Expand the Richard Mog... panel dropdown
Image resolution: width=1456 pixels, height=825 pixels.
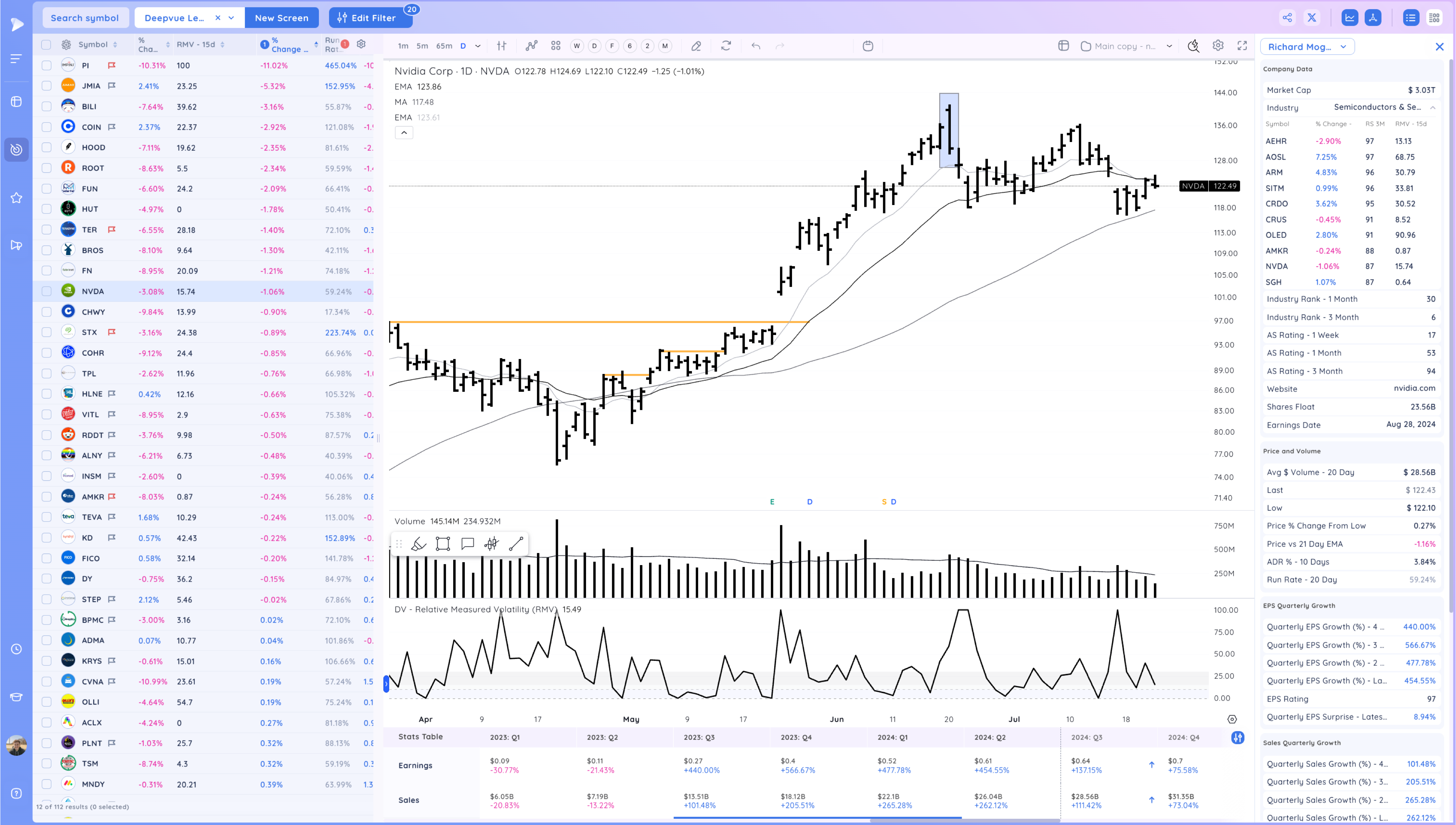[x=1343, y=47]
